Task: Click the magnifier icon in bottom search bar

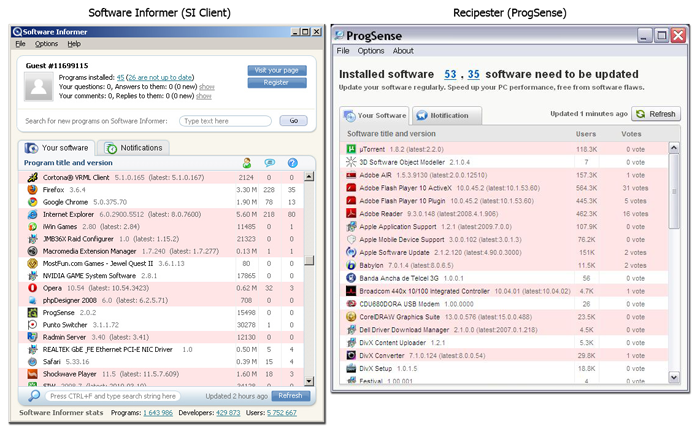Action: [x=35, y=396]
